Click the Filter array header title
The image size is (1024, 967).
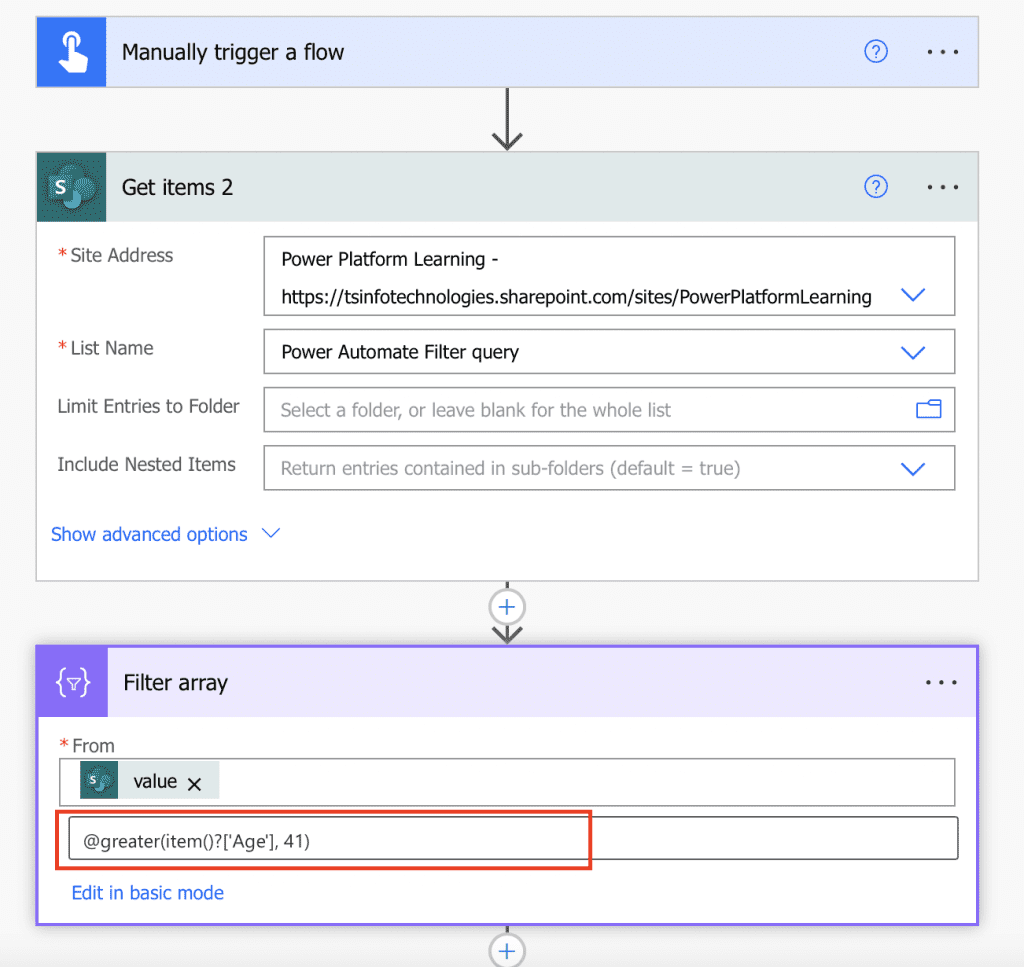click(x=176, y=683)
